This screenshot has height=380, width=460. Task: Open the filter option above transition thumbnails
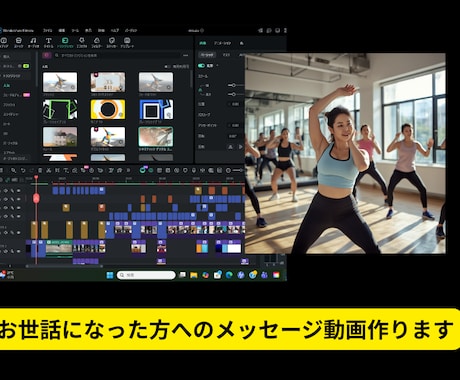tap(177, 66)
